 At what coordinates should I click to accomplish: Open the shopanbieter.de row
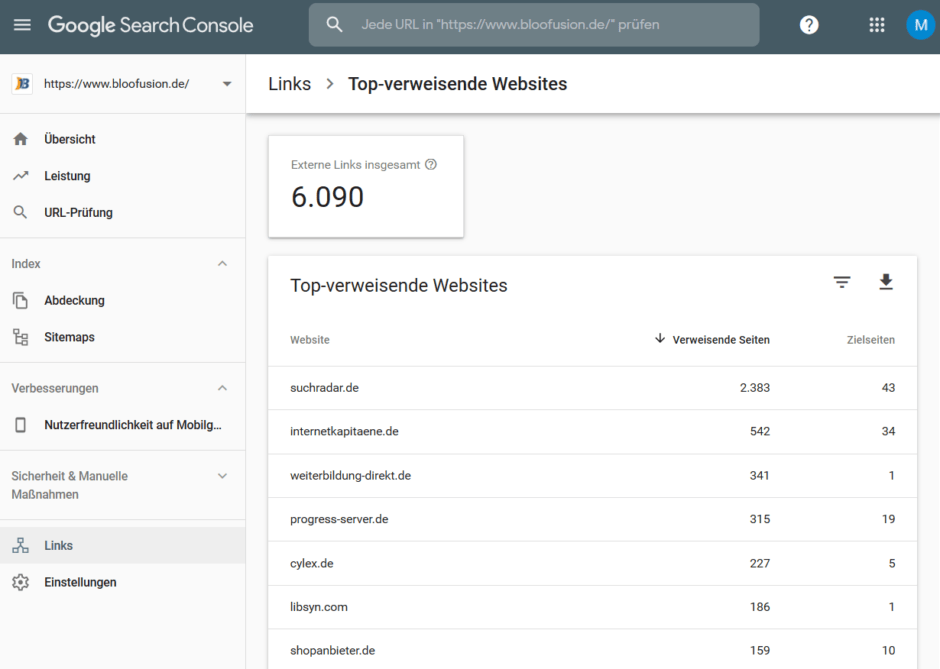point(592,650)
